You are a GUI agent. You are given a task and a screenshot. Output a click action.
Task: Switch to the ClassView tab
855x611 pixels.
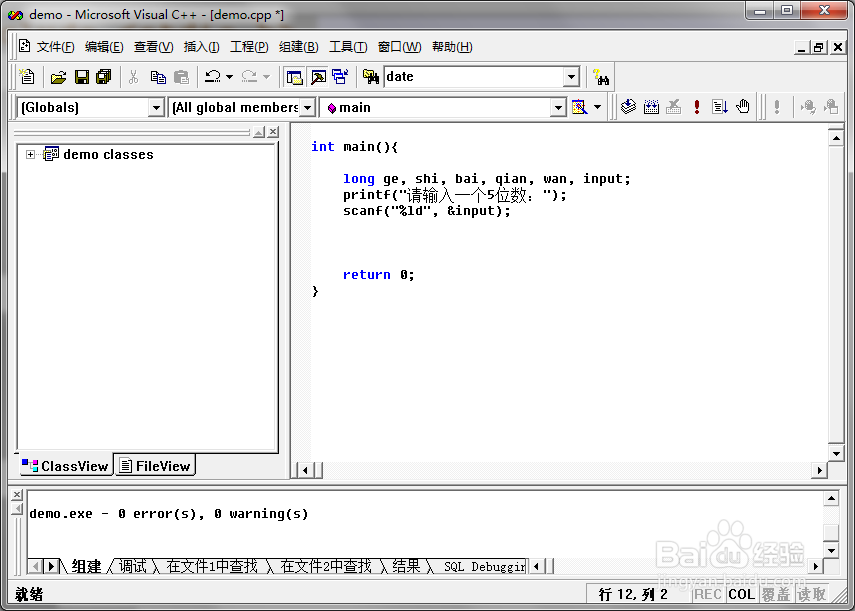[x=65, y=466]
